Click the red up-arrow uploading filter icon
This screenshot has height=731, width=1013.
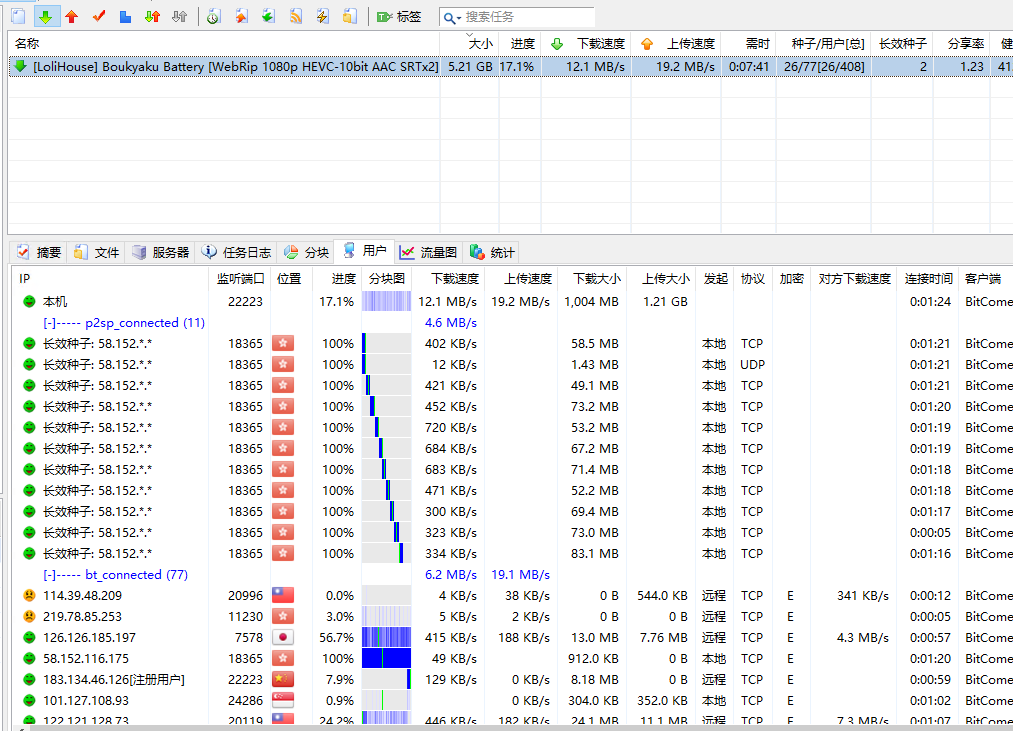[x=71, y=17]
